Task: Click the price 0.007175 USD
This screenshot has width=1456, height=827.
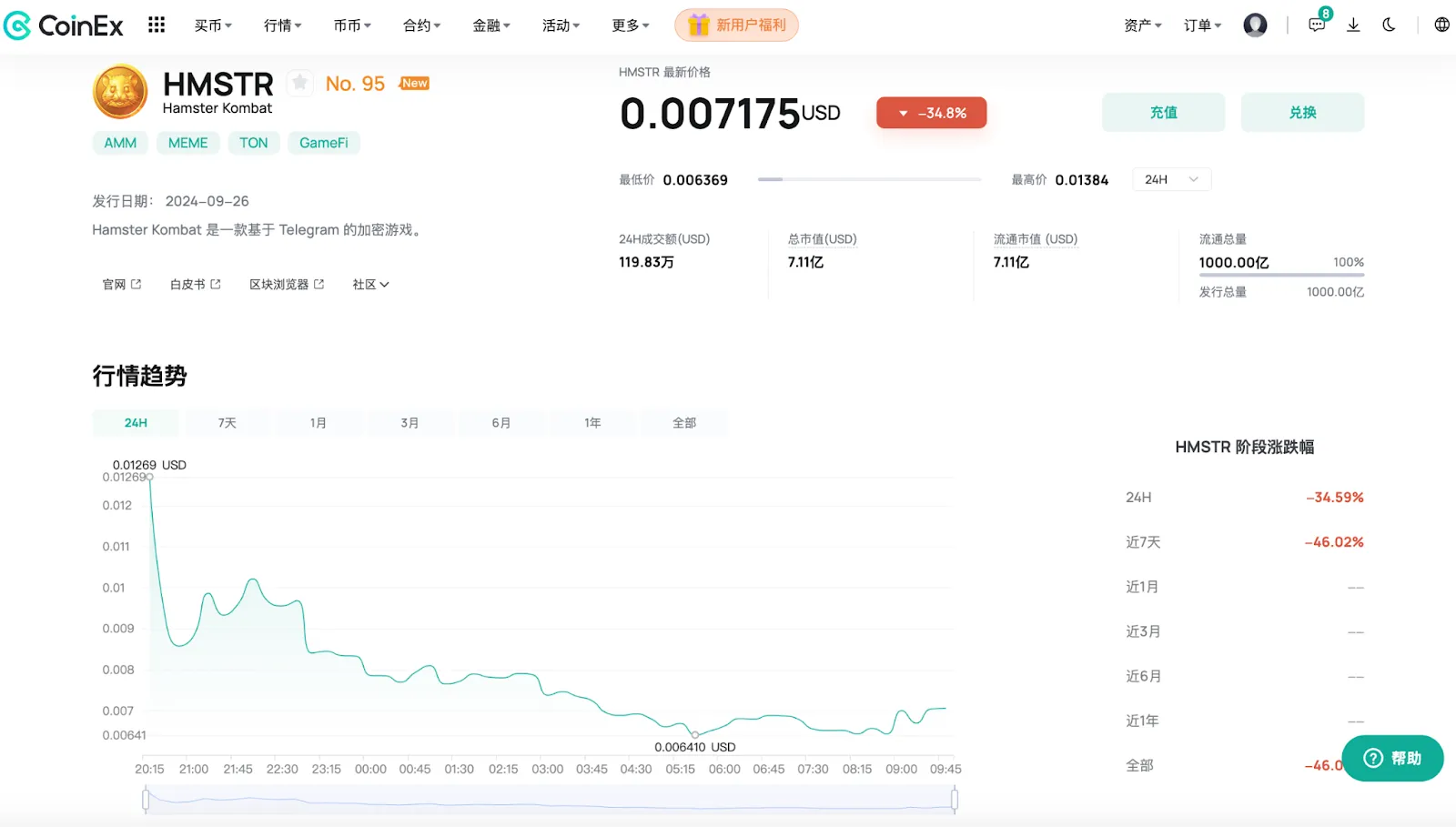Action: [x=730, y=114]
